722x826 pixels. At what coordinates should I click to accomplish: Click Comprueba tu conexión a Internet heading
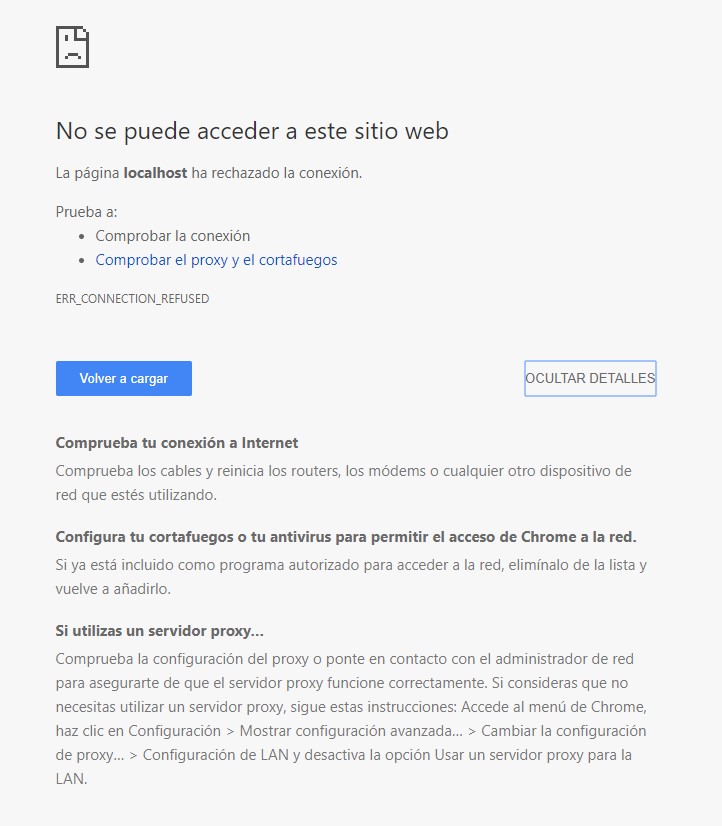click(176, 442)
